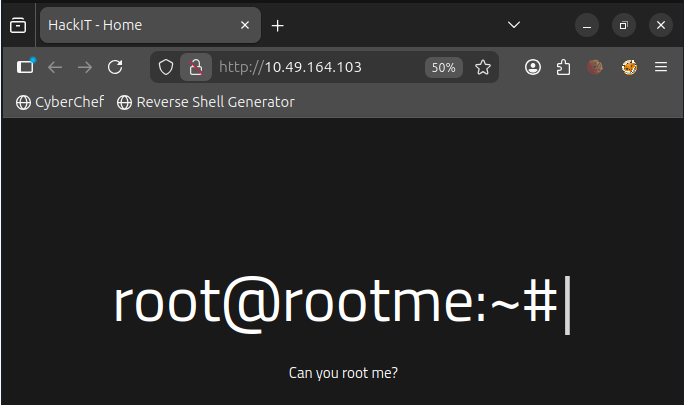Image resolution: width=684 pixels, height=405 pixels.
Task: Click the brown cookie extension icon
Action: pos(595,67)
